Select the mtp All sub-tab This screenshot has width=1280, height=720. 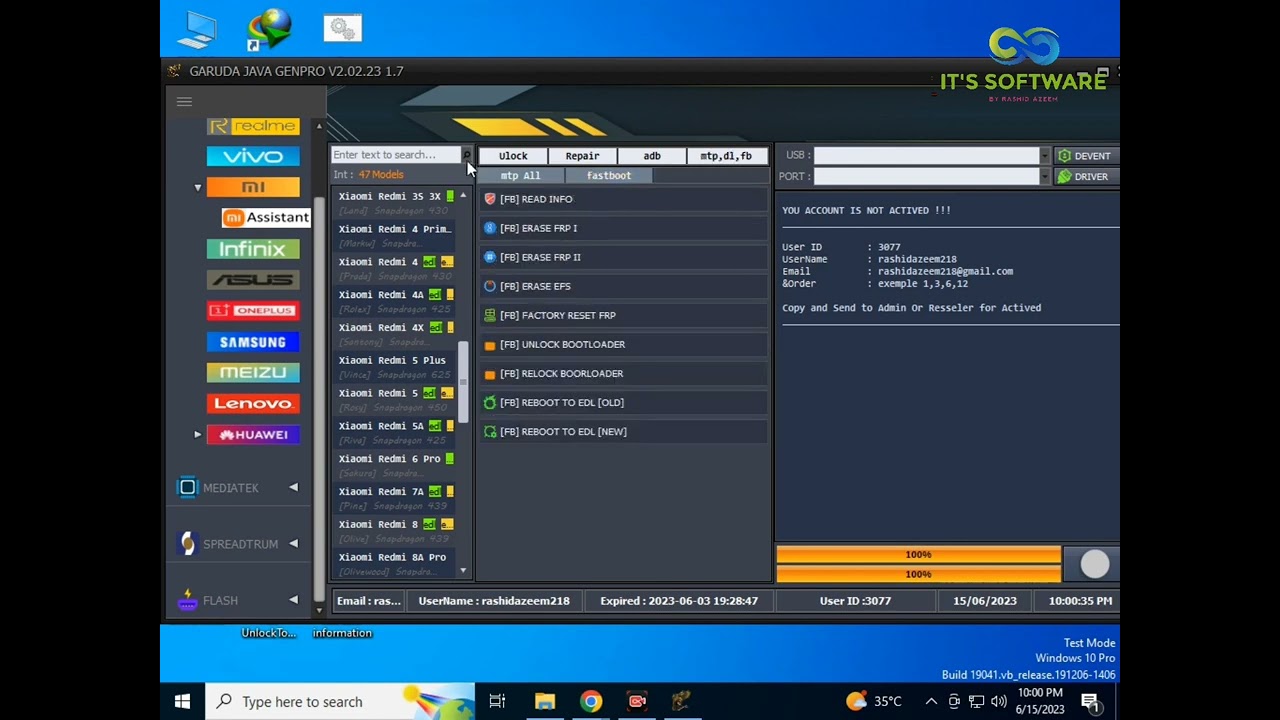tap(520, 175)
